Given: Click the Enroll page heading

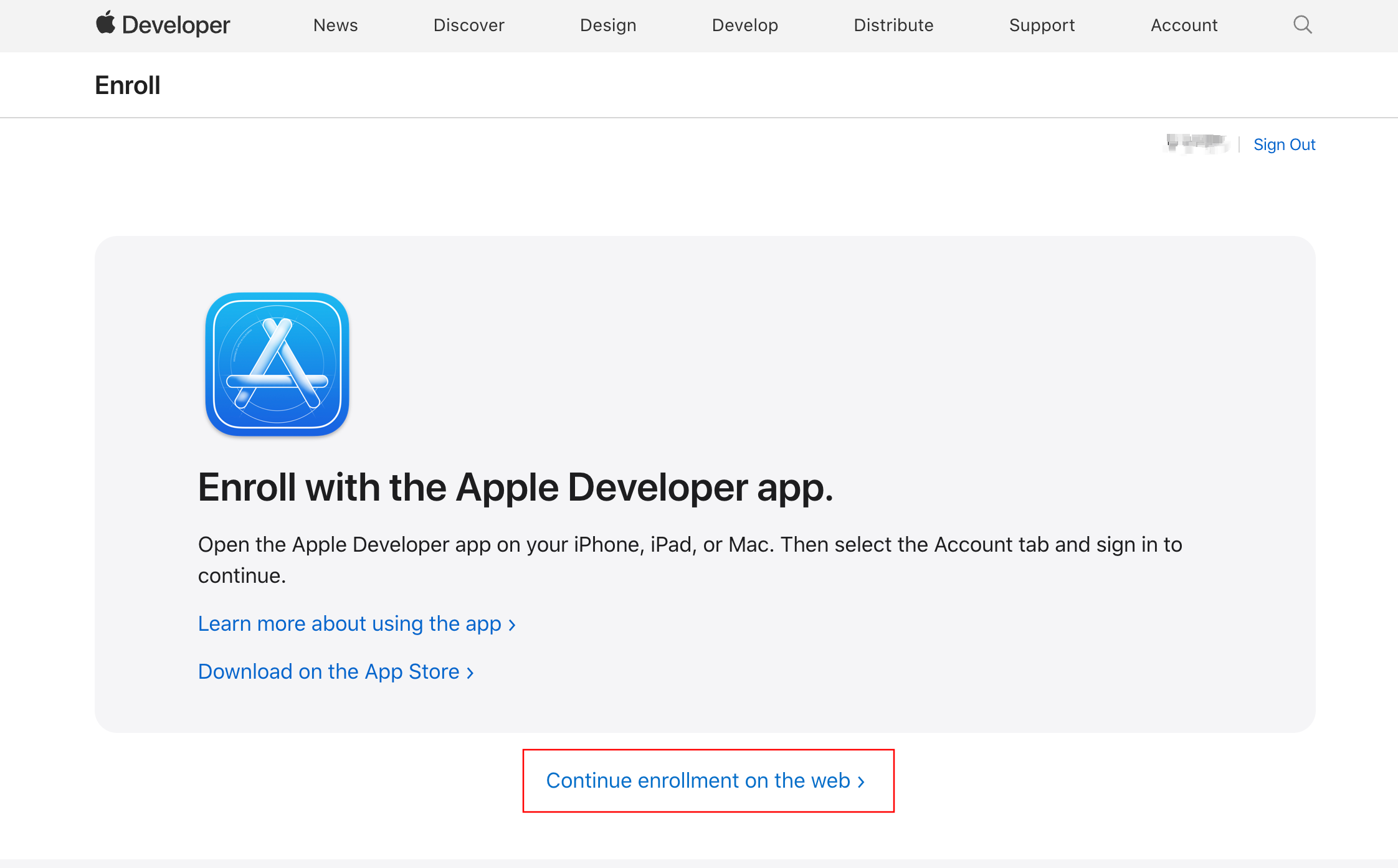Looking at the screenshot, I should (128, 85).
